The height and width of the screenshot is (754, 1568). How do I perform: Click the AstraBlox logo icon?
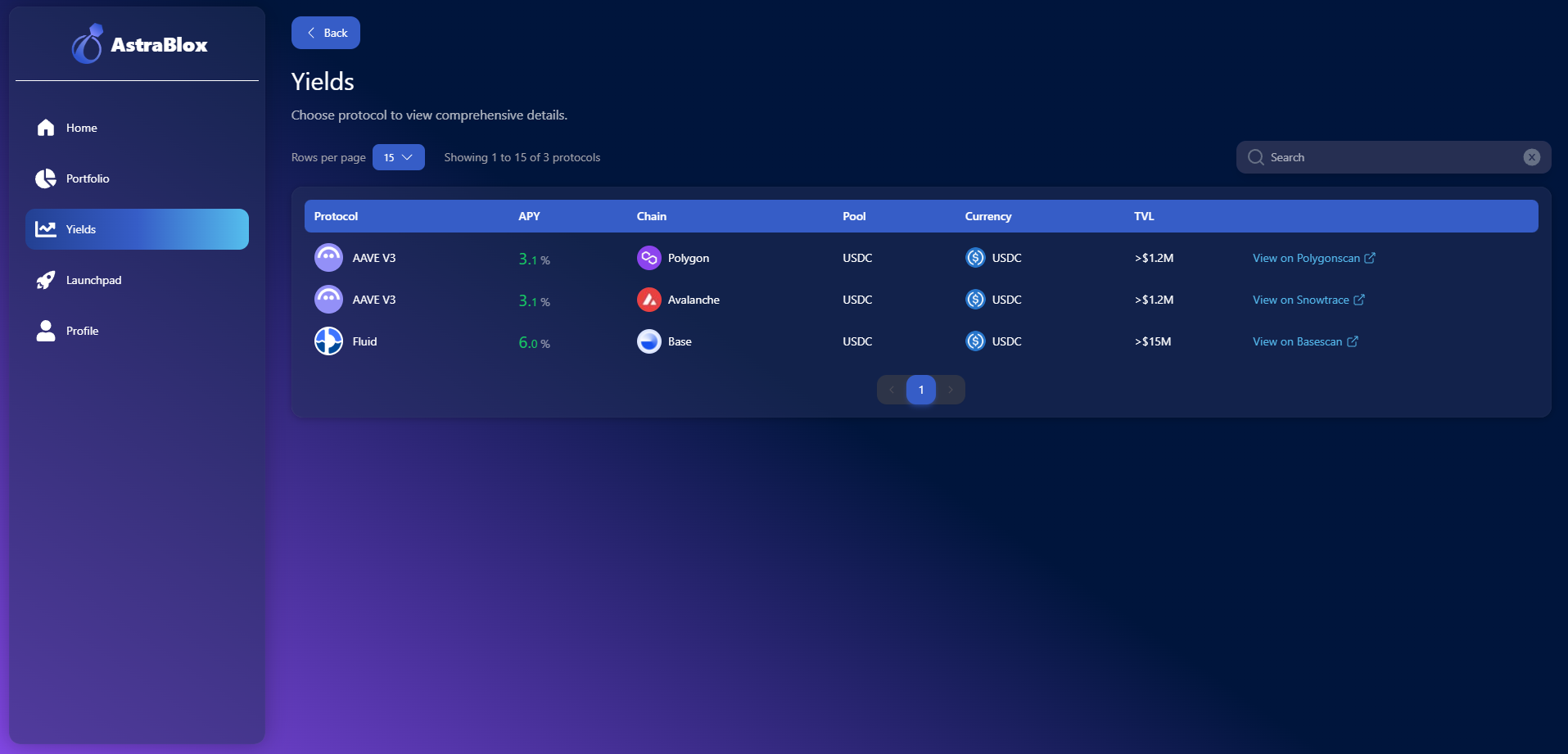pos(88,44)
